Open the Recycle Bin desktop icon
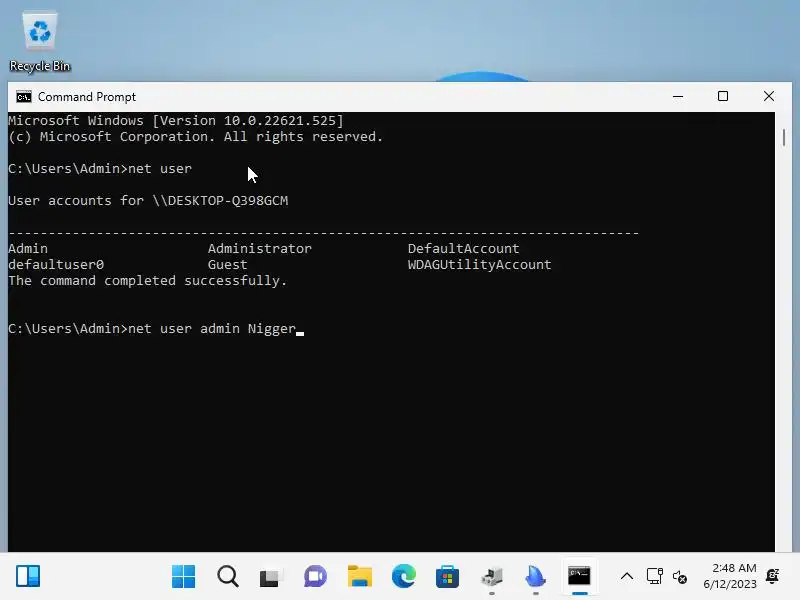Viewport: 800px width, 600px height. tap(40, 43)
